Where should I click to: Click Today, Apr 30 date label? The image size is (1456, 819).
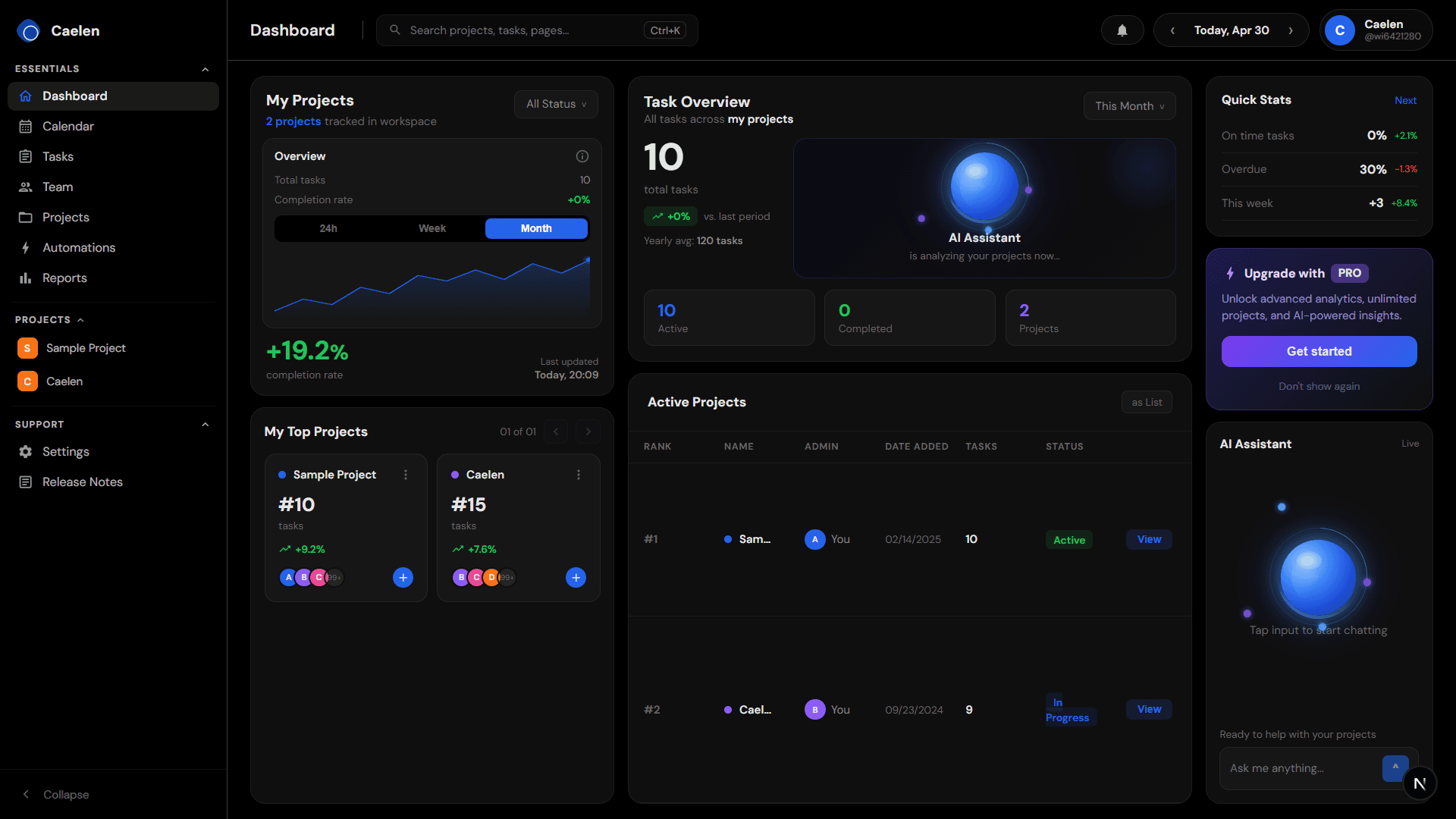click(x=1232, y=30)
